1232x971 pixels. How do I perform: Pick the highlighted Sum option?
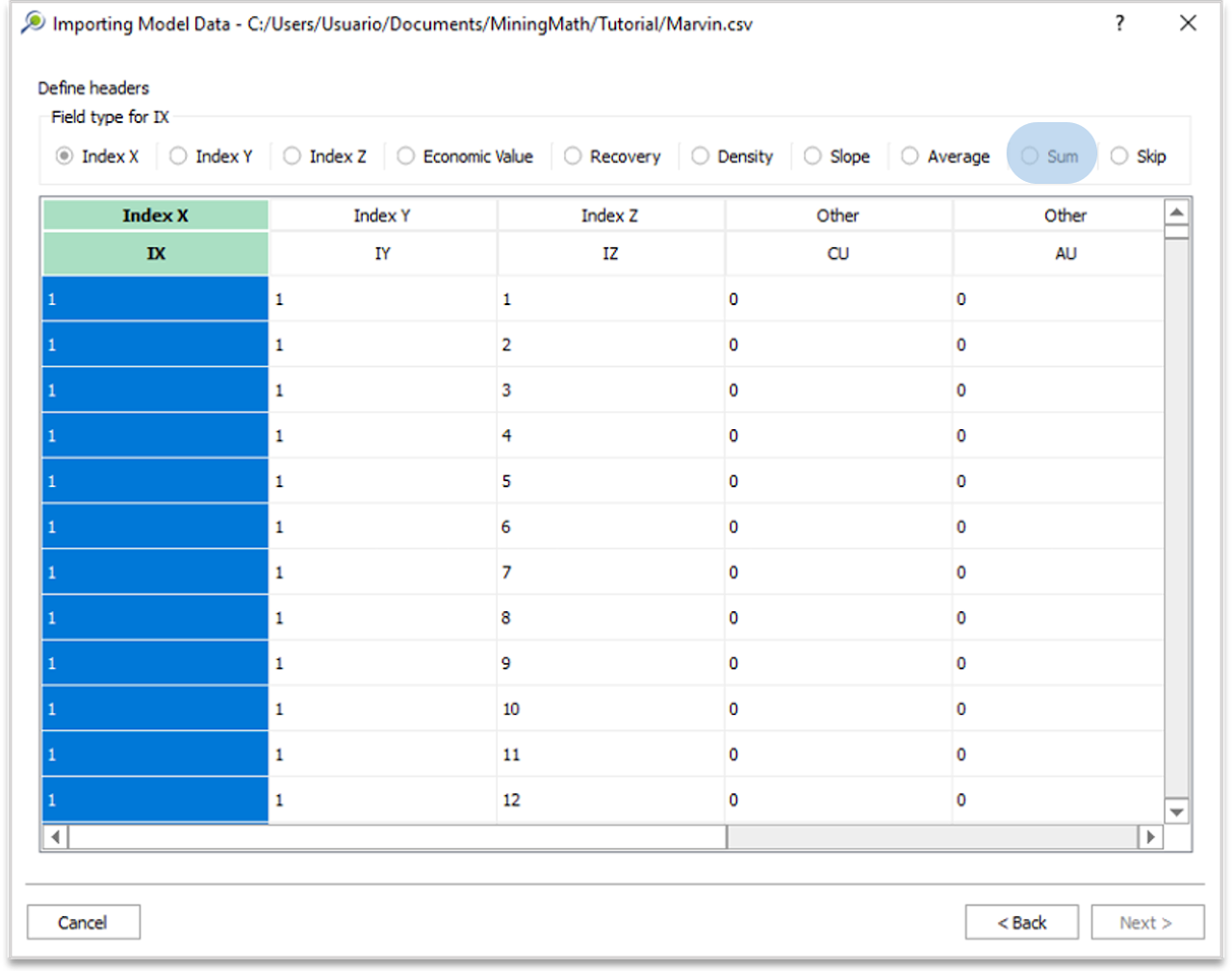1030,156
